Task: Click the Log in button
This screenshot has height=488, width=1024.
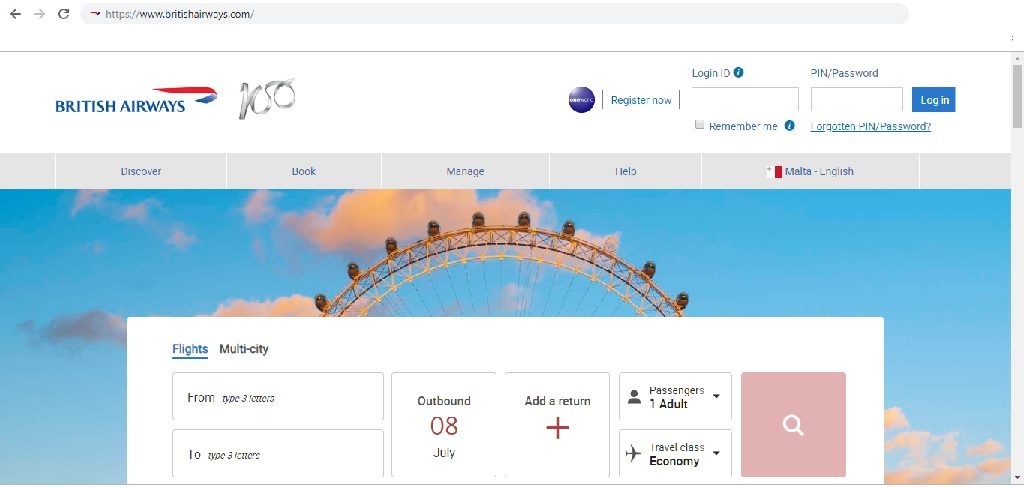Action: [x=934, y=100]
